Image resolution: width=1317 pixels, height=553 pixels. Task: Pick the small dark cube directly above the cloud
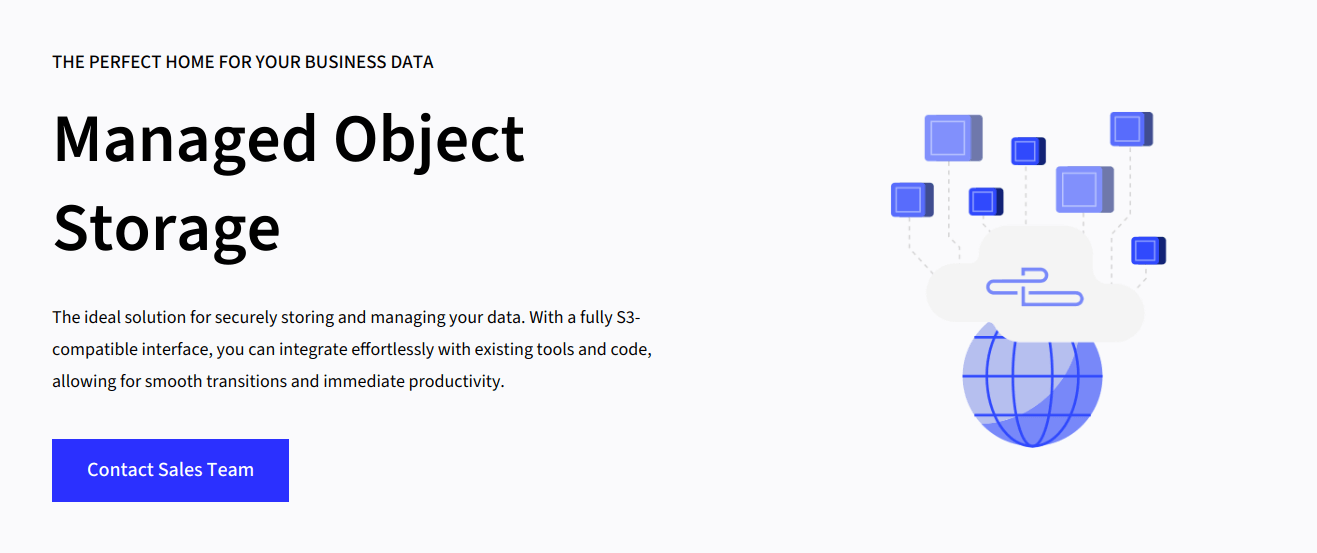click(985, 201)
